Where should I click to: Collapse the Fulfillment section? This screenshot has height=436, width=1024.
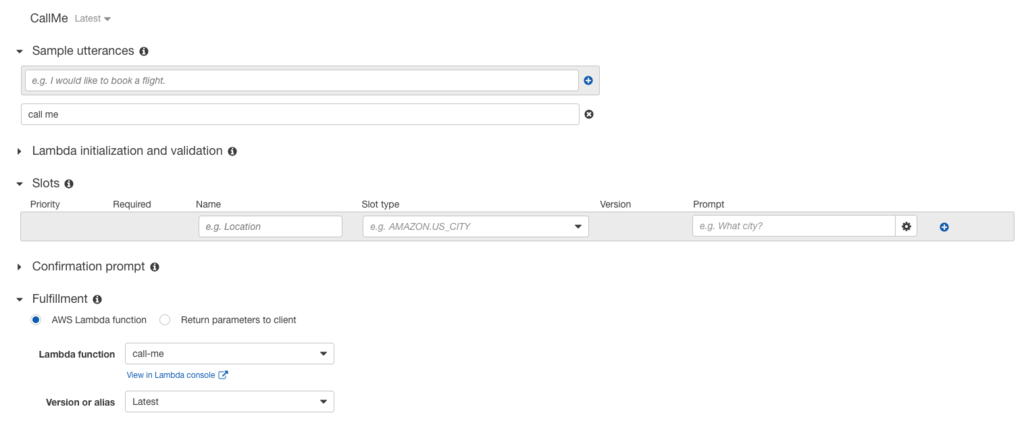[20, 300]
